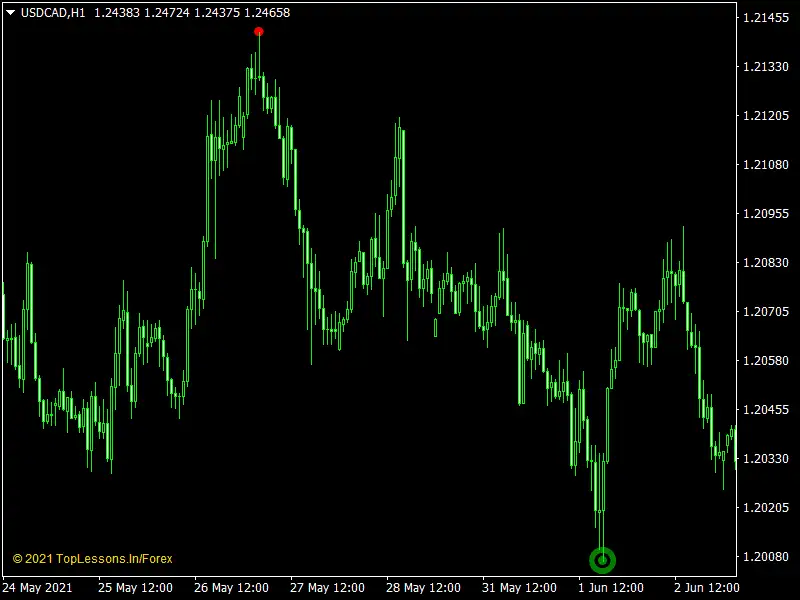Screen dimensions: 800x600
Task: Click the 28 May 12:00 time label
Action: click(423, 588)
